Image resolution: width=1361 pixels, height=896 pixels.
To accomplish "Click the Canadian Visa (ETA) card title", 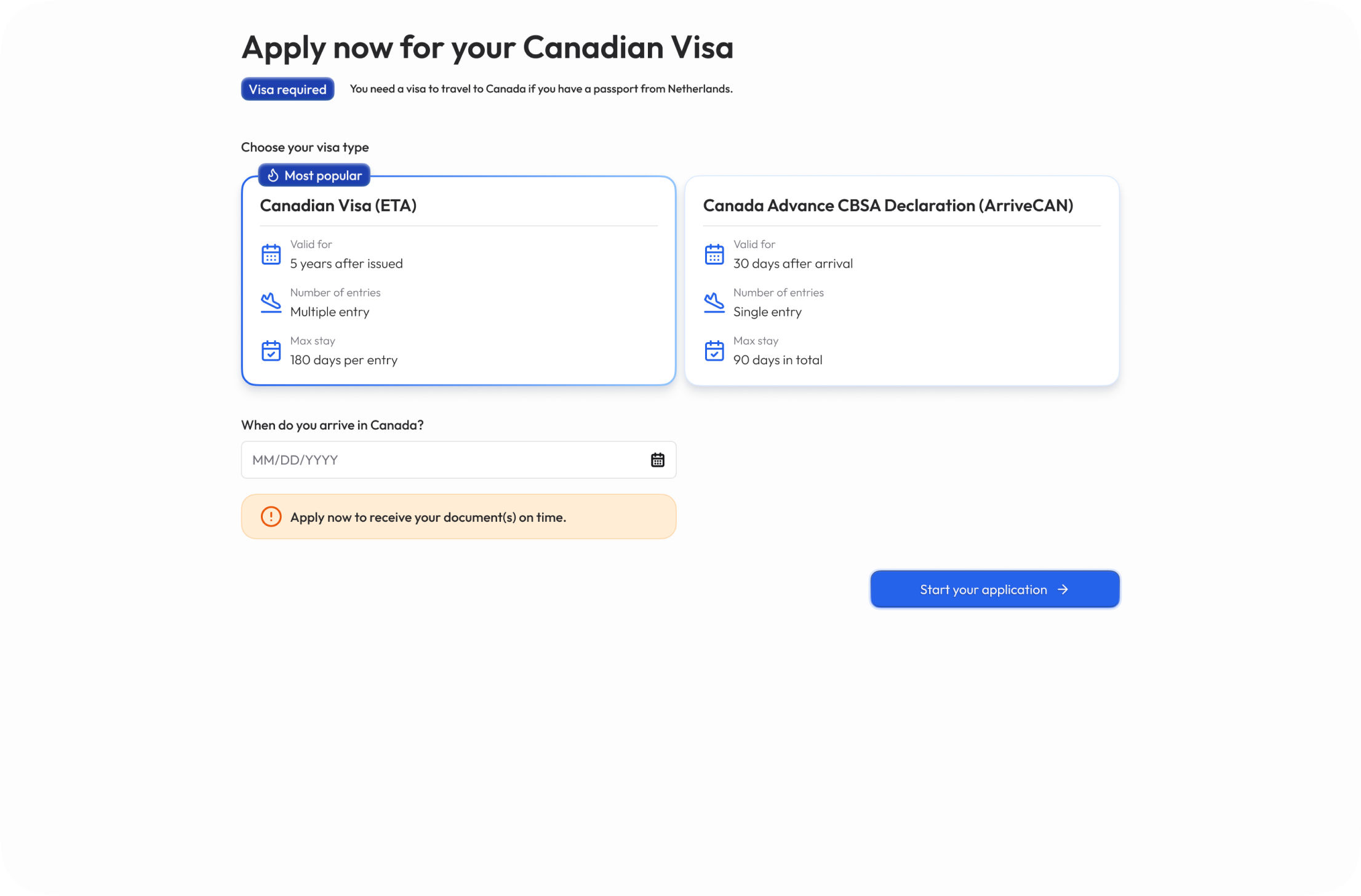I will coord(338,206).
